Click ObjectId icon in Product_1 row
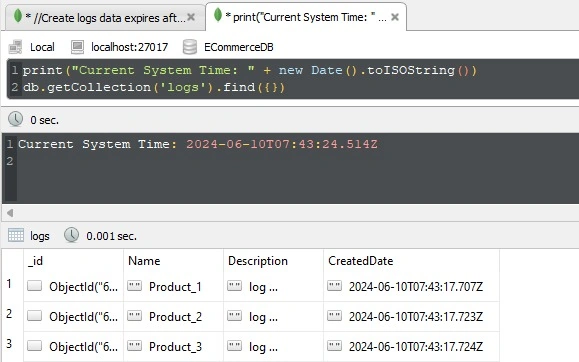 (x=34, y=286)
